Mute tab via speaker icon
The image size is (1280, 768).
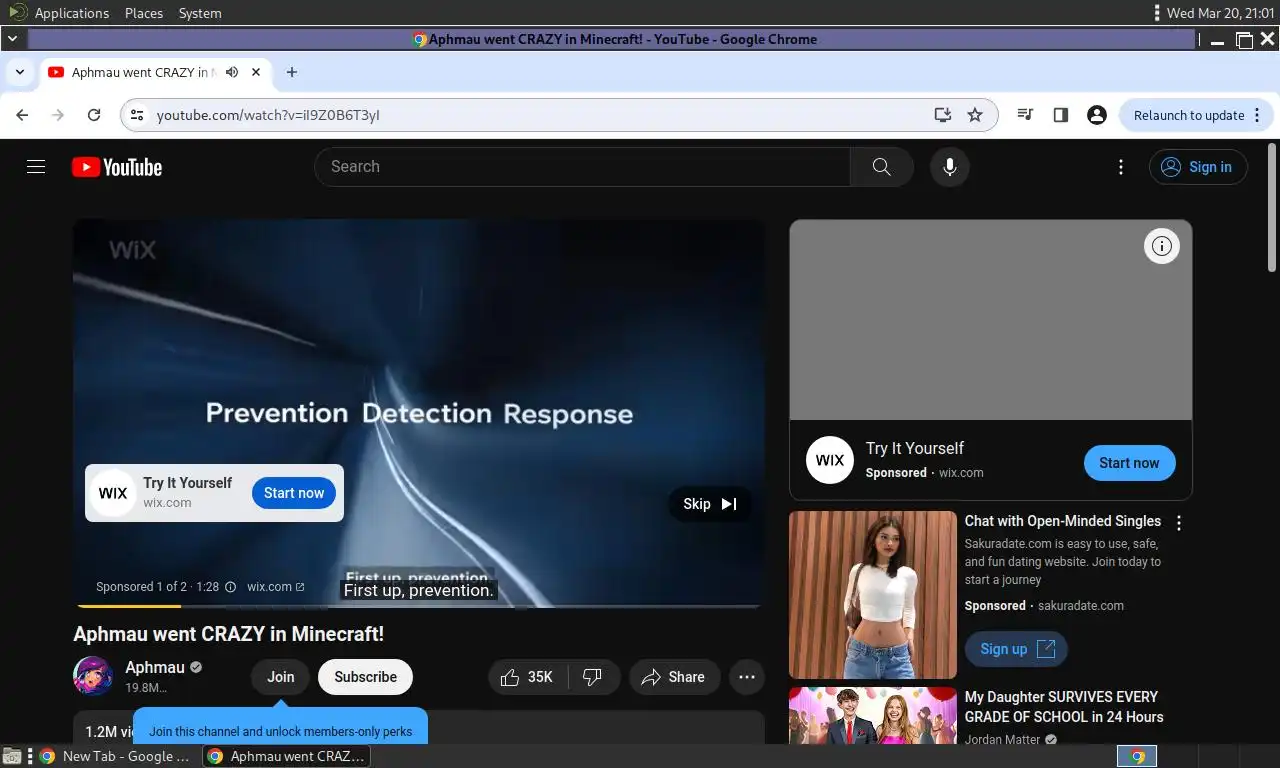coord(232,72)
